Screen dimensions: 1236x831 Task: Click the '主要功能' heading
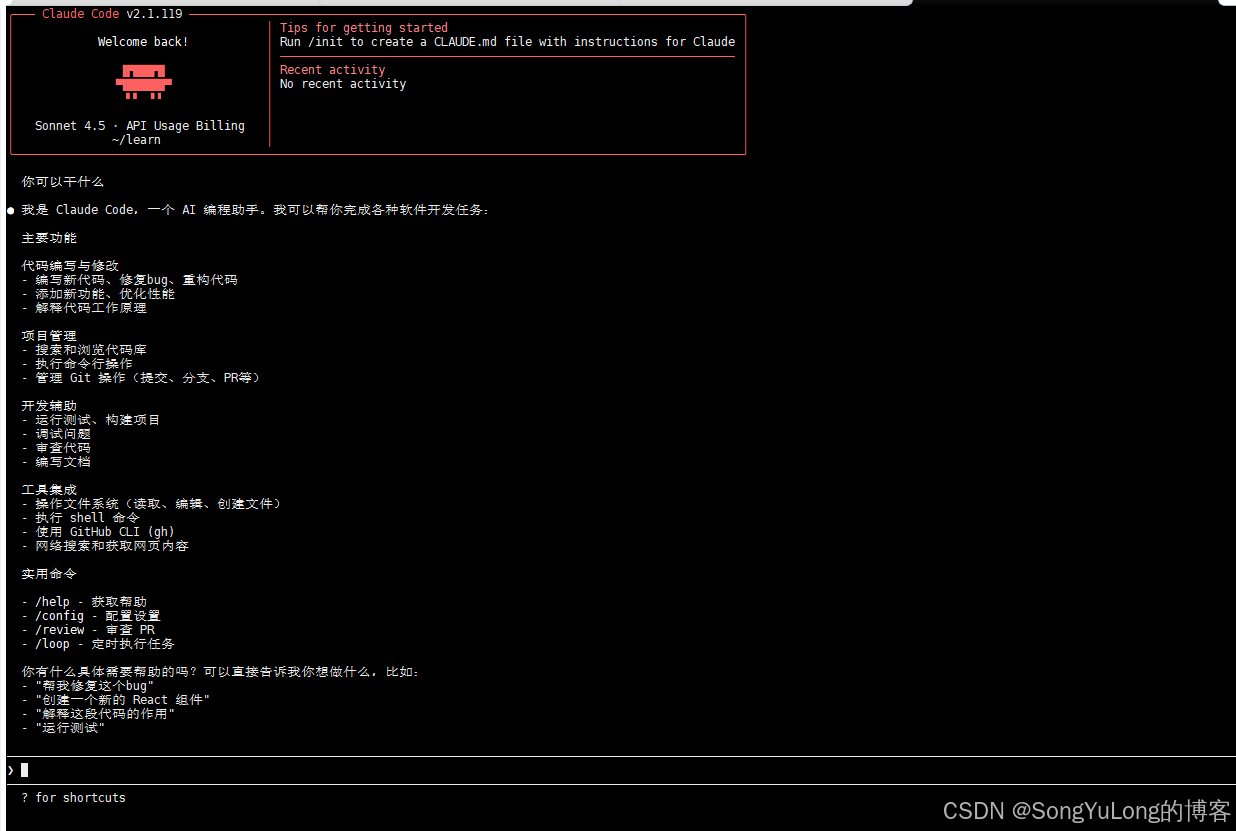49,238
